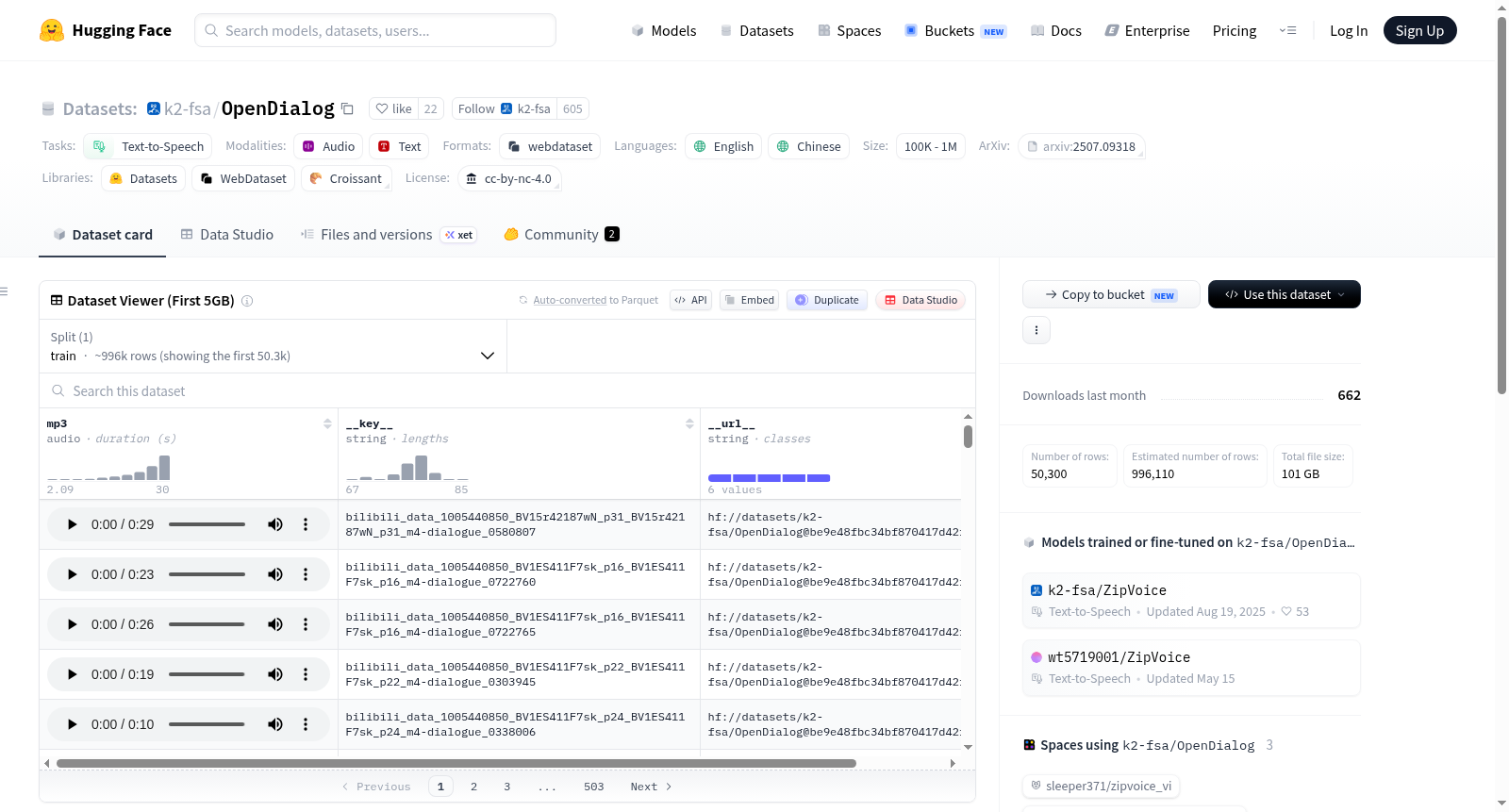Viewport: 1509px width, 812px height.
Task: Go to Next page of rows
Action: click(651, 787)
